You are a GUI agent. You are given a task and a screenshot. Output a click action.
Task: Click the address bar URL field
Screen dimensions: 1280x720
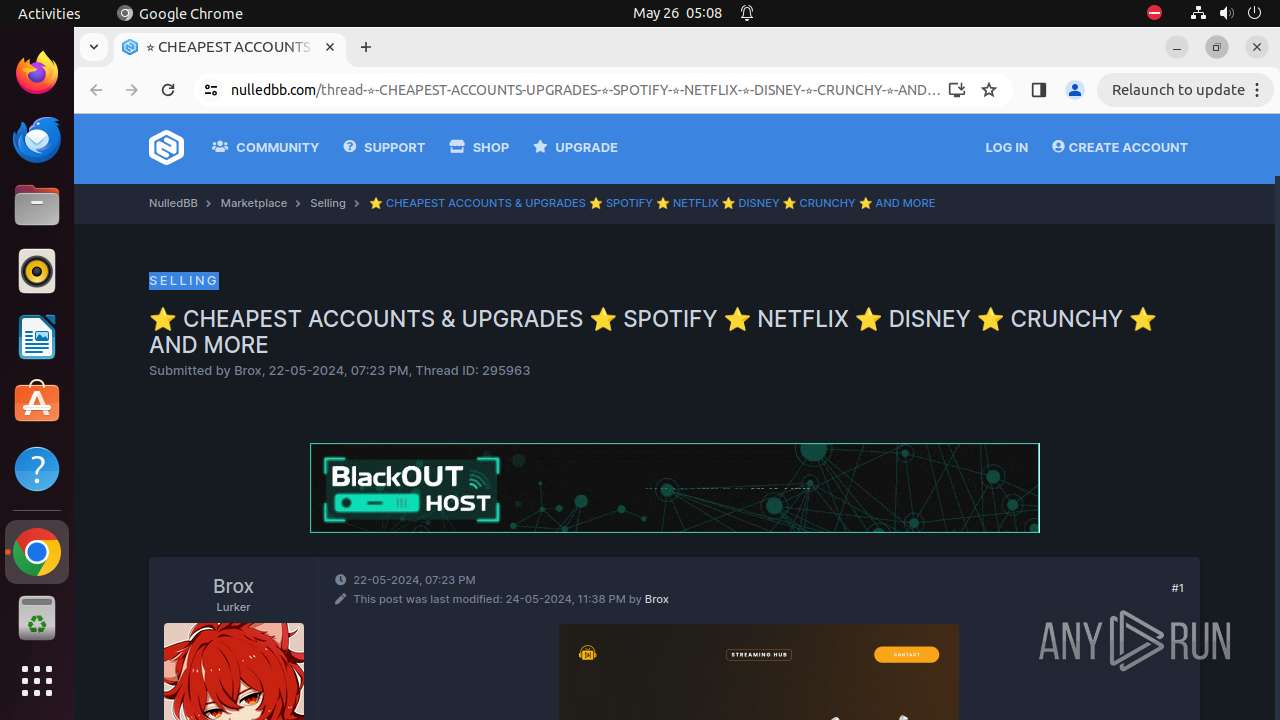click(x=584, y=90)
